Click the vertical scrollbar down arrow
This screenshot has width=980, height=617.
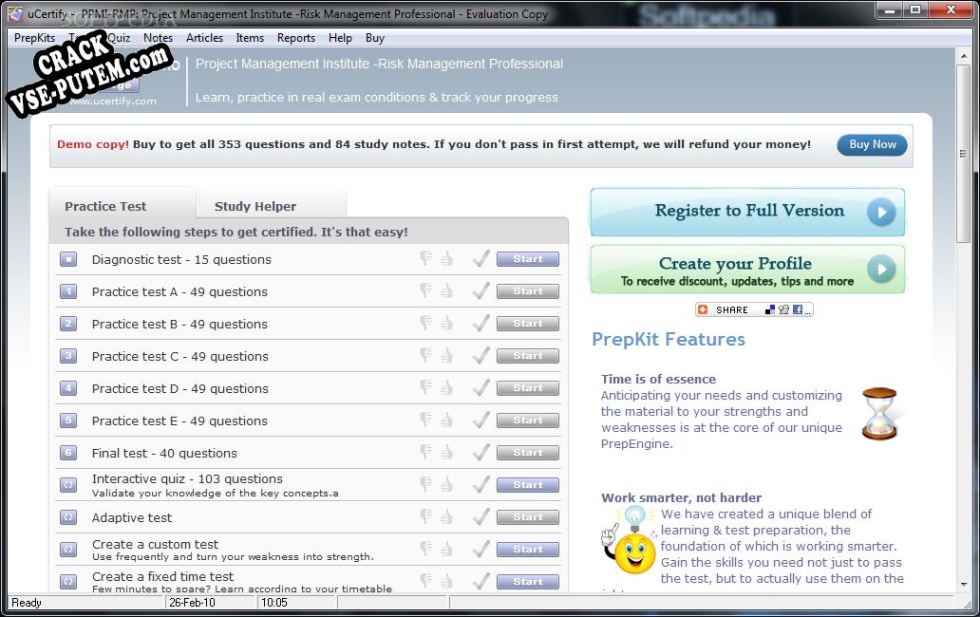tap(963, 584)
